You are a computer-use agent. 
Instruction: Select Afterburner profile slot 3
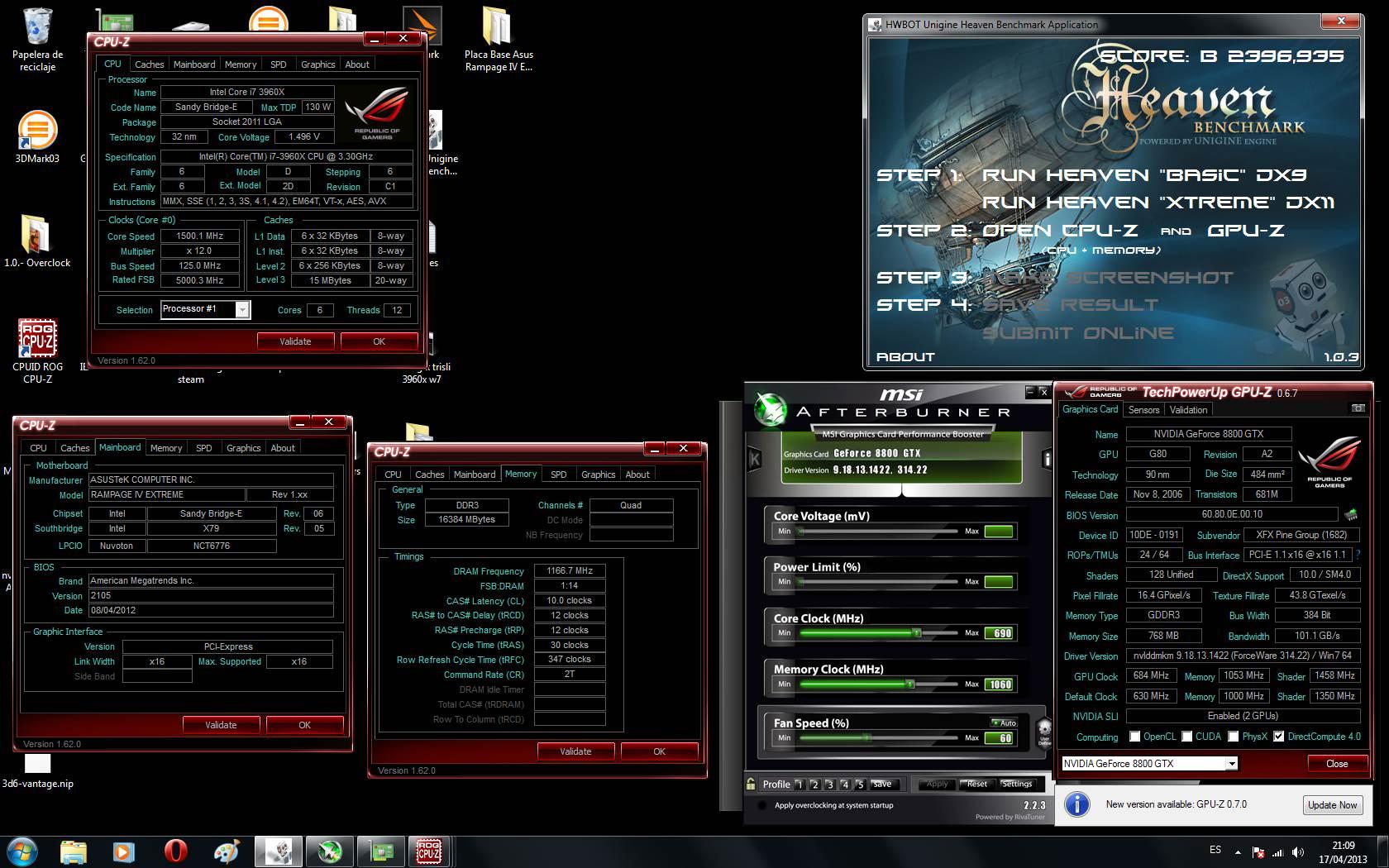click(x=829, y=784)
